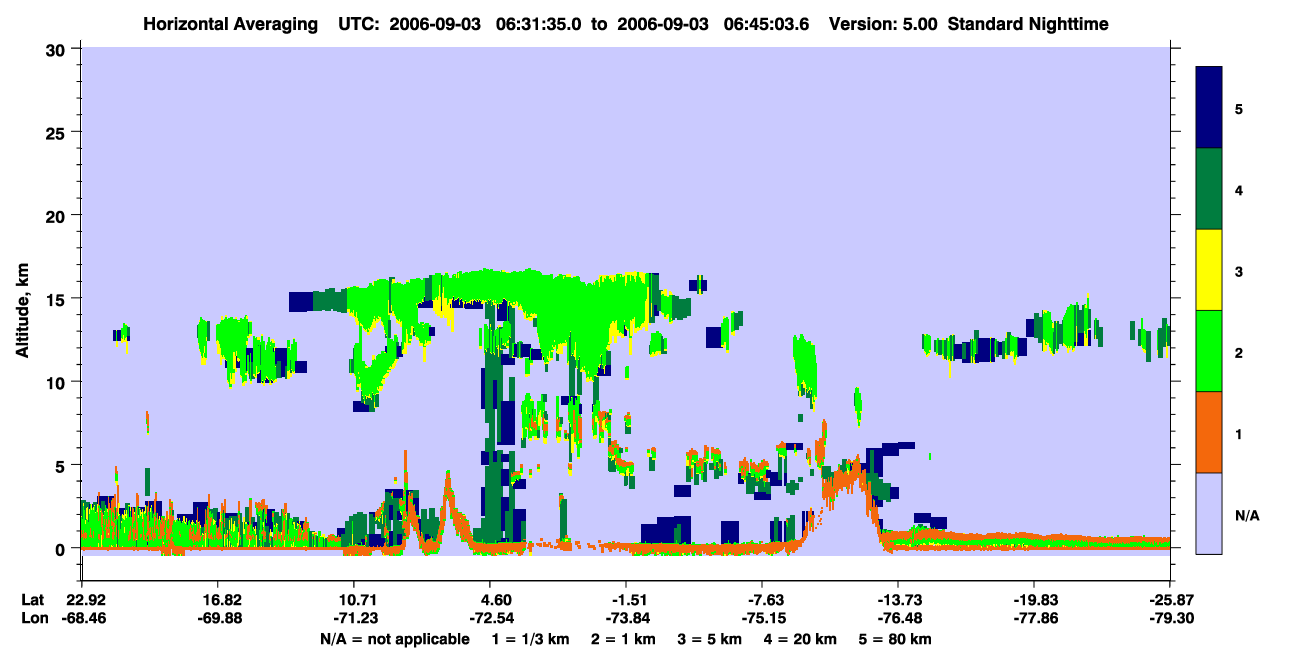The height and width of the screenshot is (667, 1300).
Task: Click the altitude tick label 30
Action: [58, 49]
